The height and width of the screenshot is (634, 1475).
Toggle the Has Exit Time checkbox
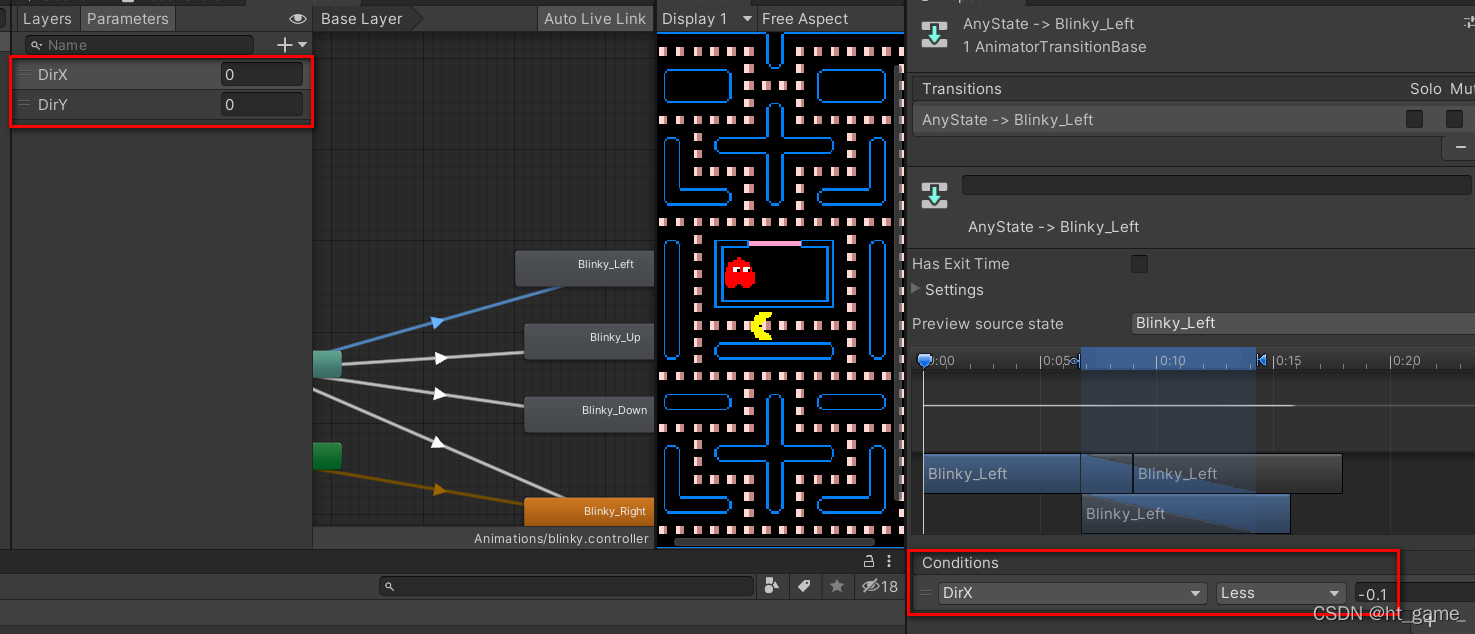pyautogui.click(x=1139, y=264)
